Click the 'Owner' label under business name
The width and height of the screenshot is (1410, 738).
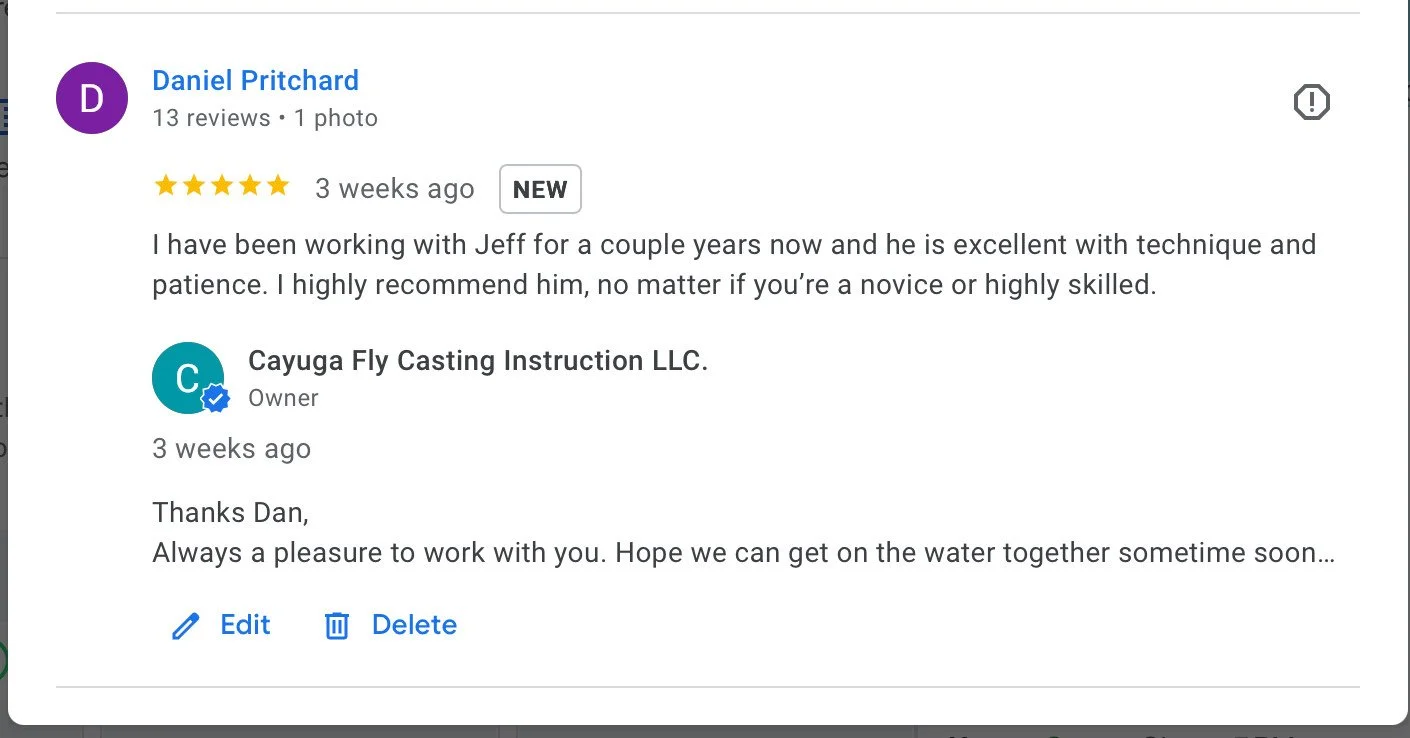tap(283, 398)
